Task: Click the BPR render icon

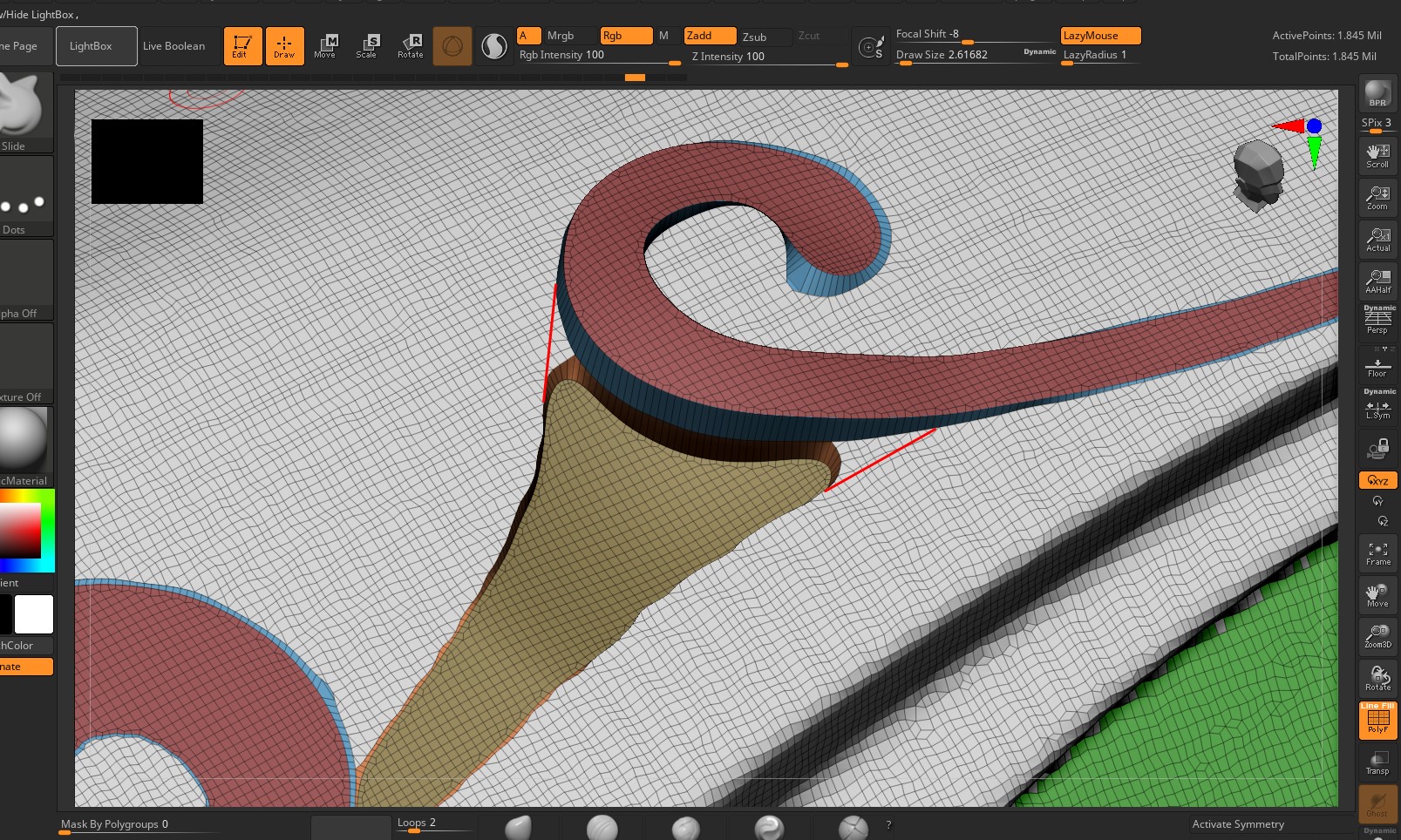Action: (1377, 96)
